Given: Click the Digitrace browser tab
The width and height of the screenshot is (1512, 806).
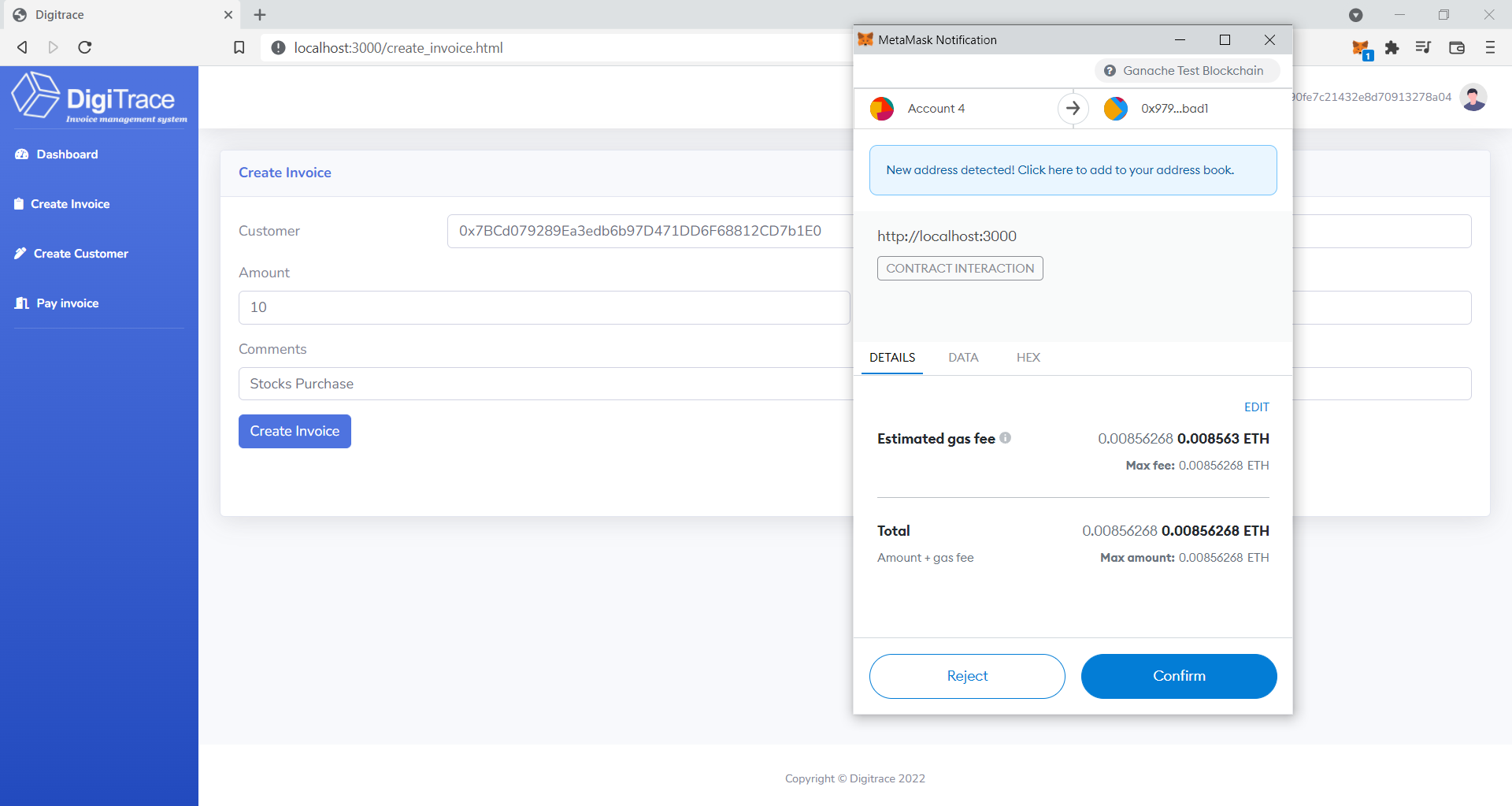Looking at the screenshot, I should [x=122, y=15].
